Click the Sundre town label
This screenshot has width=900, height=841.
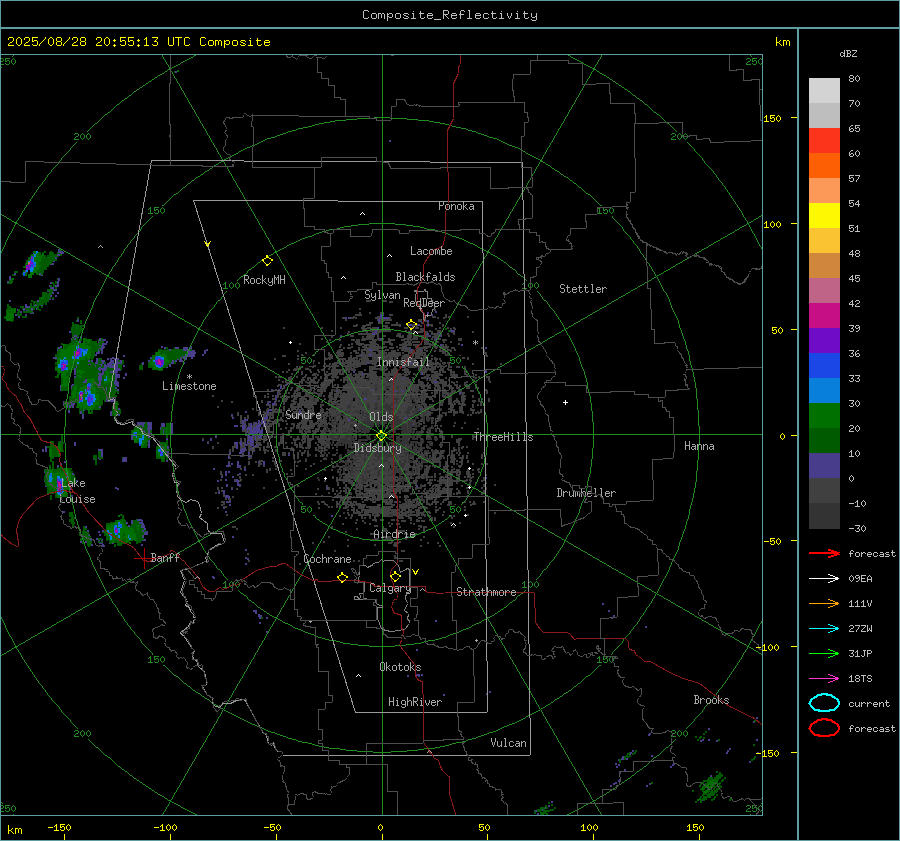tap(303, 414)
